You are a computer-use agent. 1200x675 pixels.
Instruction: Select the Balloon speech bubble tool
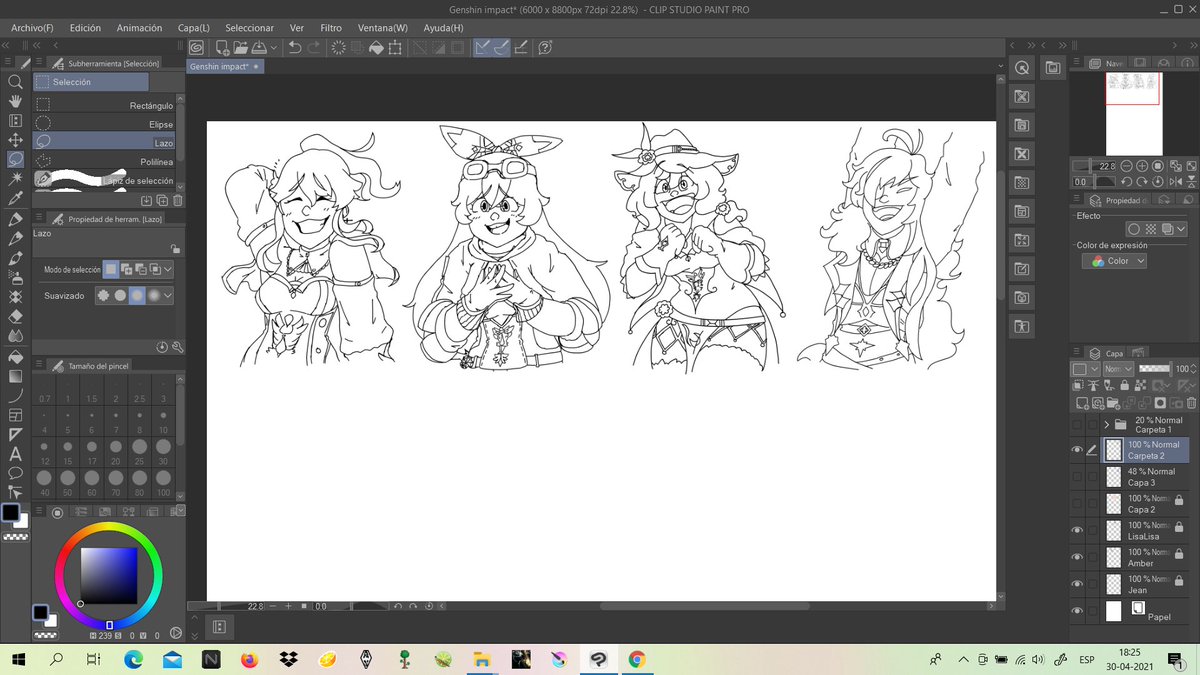[15, 473]
